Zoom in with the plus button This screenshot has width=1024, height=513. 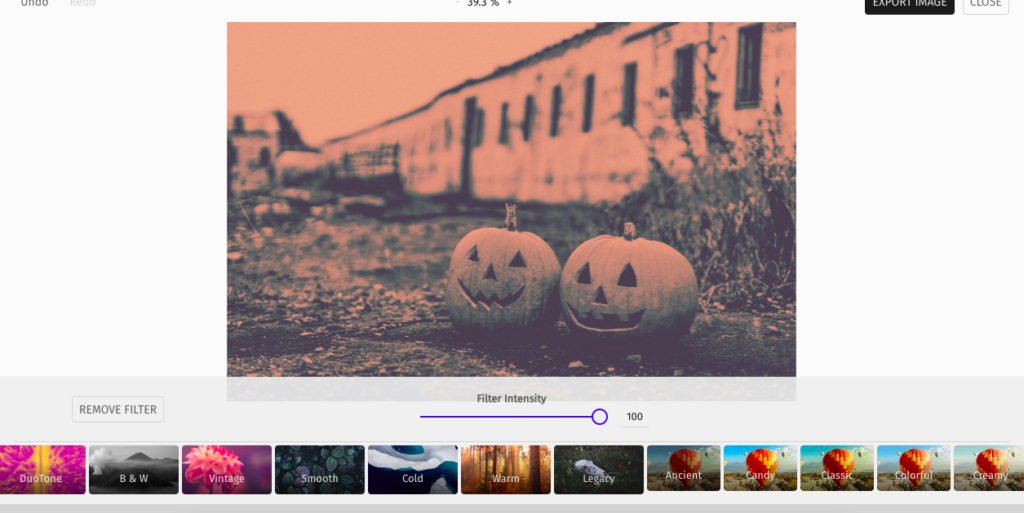509,3
